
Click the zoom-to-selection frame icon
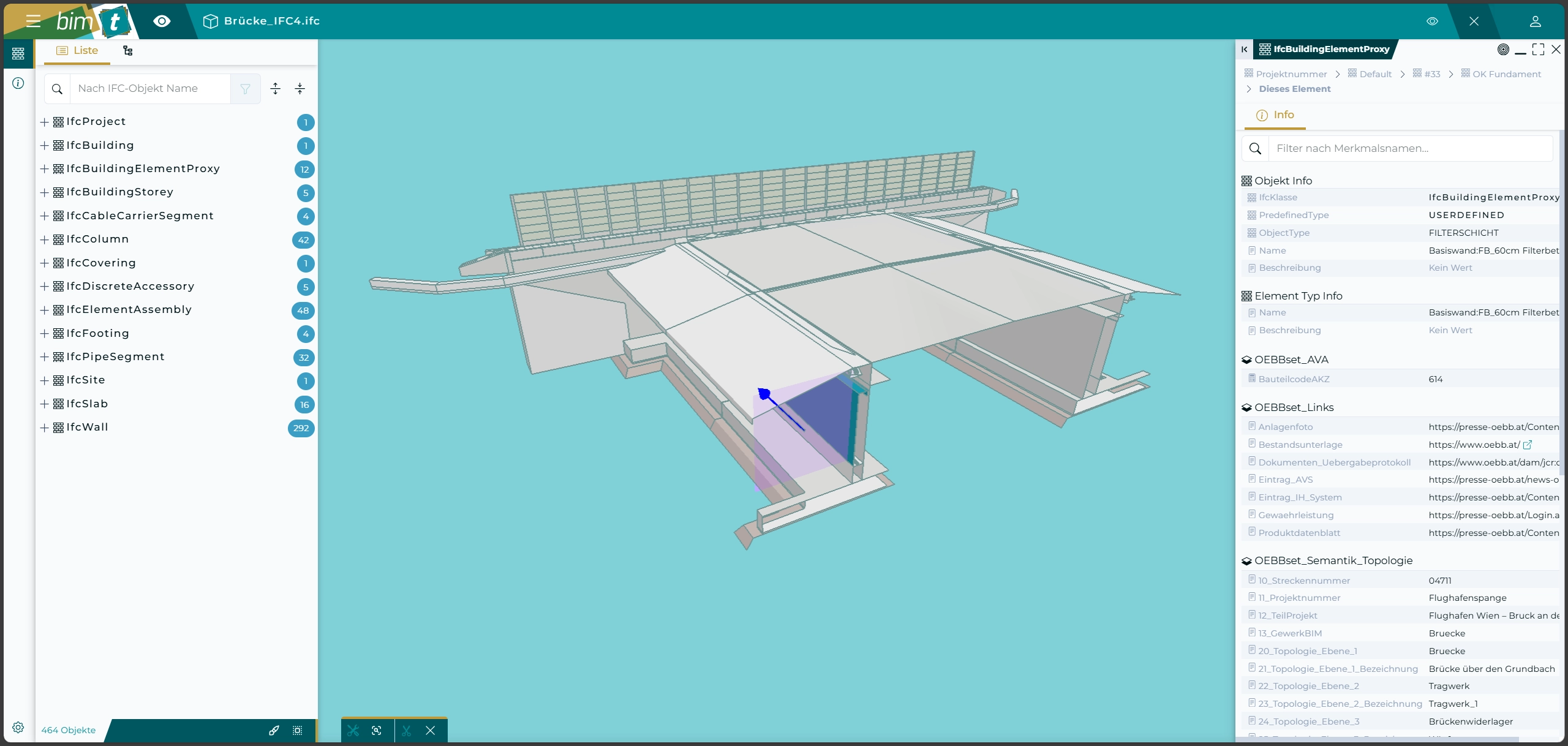point(377,730)
